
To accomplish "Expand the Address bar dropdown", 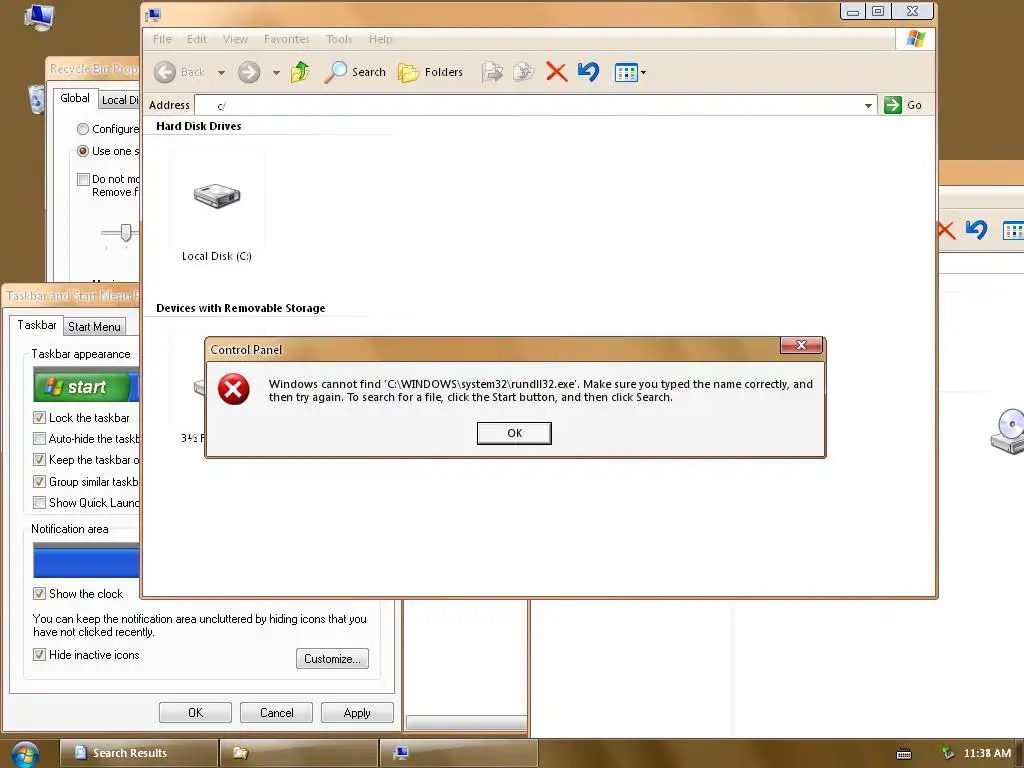I will pyautogui.click(x=868, y=105).
